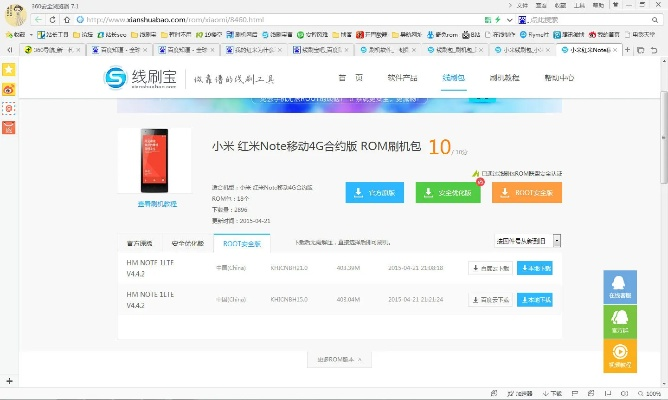
Task: Open the 刷机教程 navigation item
Action: (504, 78)
